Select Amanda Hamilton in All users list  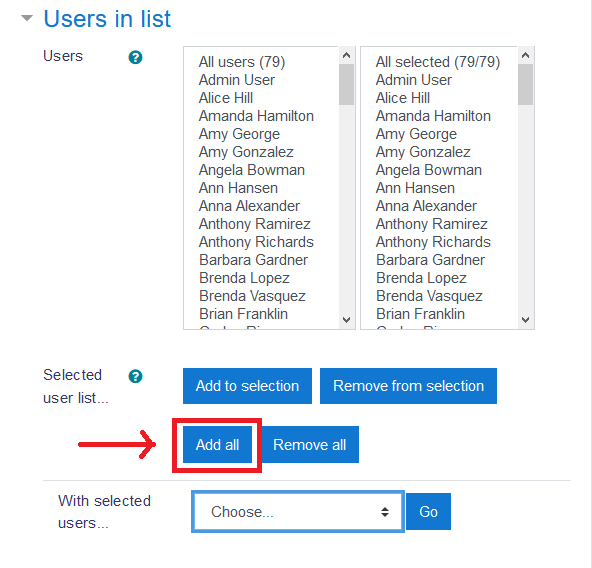256,116
